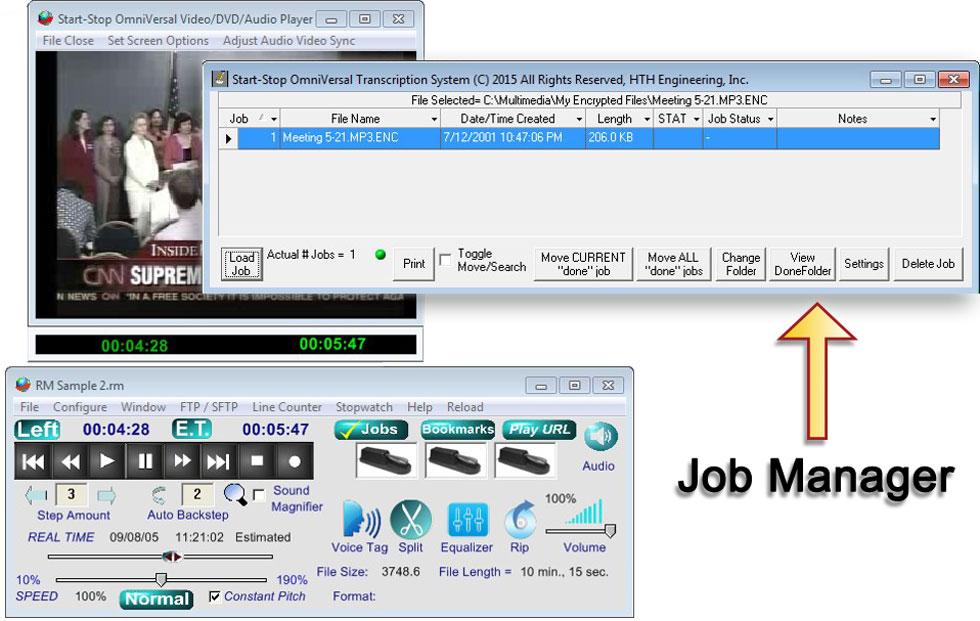
Task: Click the Load Job button
Action: 241,264
